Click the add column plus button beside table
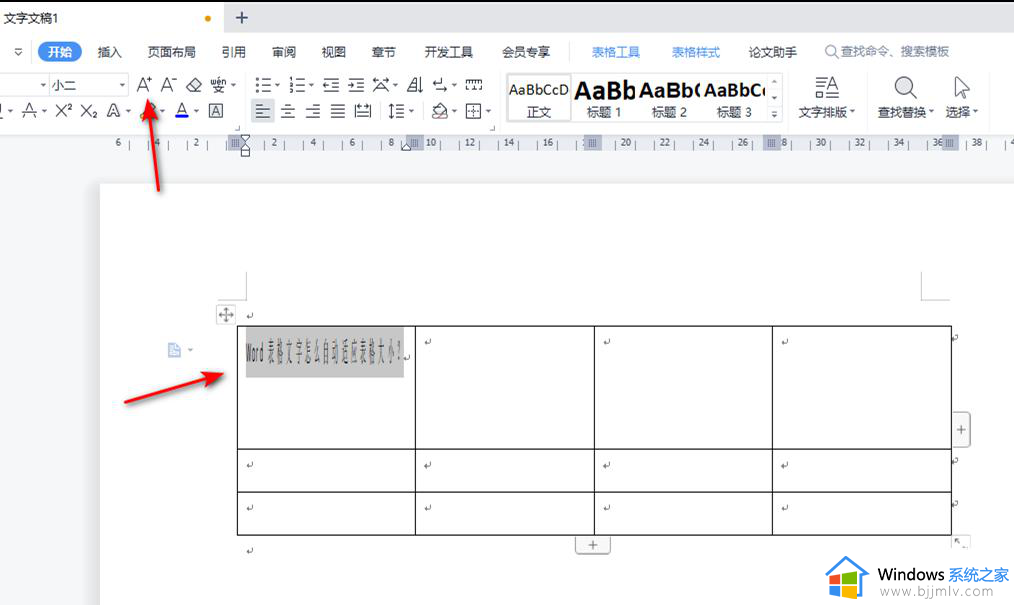1014x605 pixels. (x=961, y=430)
